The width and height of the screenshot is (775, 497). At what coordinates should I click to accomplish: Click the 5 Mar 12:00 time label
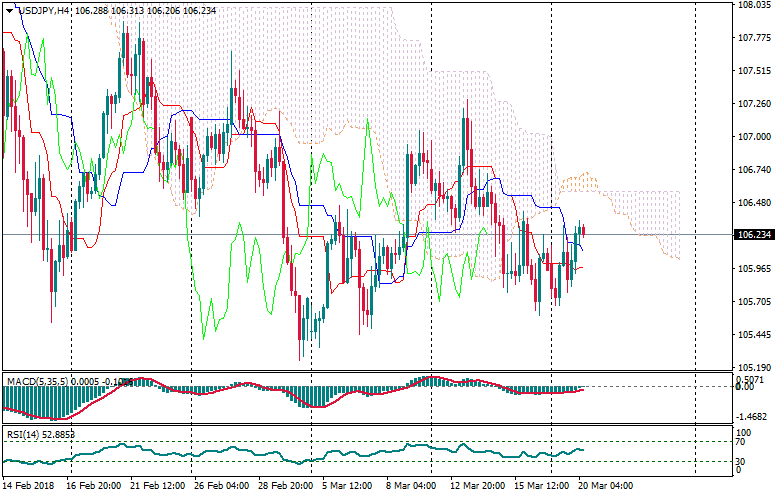(346, 486)
